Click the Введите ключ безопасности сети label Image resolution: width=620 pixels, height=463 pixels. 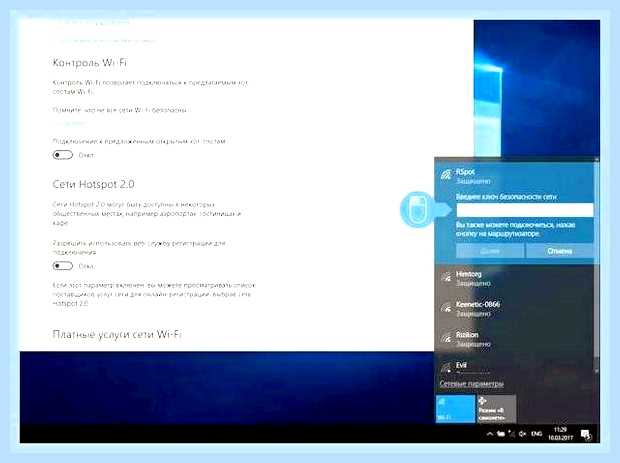pos(506,197)
